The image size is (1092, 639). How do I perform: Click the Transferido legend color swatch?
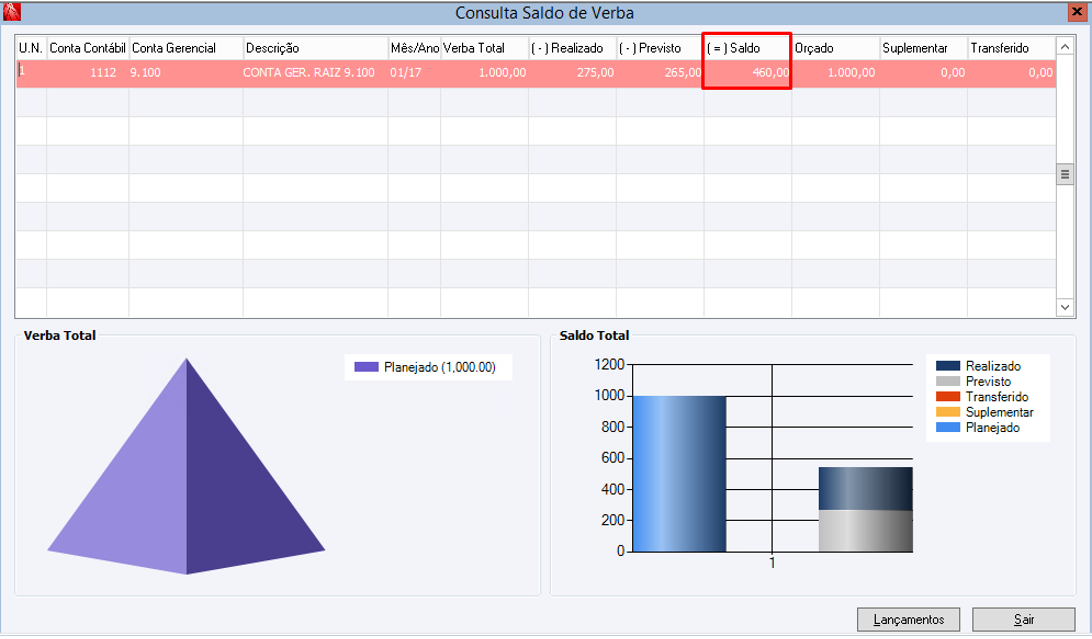click(948, 397)
